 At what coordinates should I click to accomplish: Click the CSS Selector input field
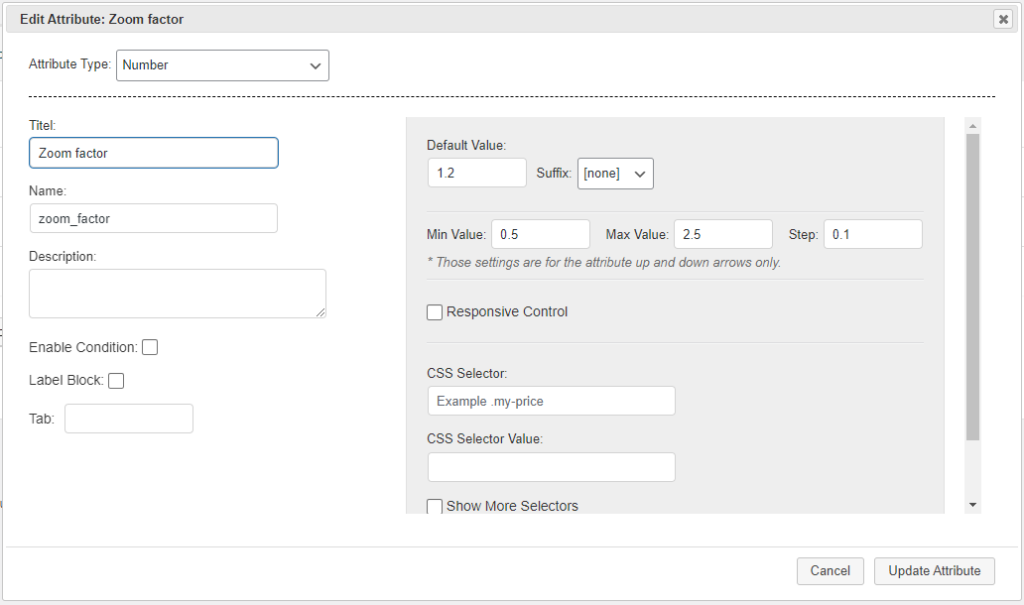(x=552, y=401)
